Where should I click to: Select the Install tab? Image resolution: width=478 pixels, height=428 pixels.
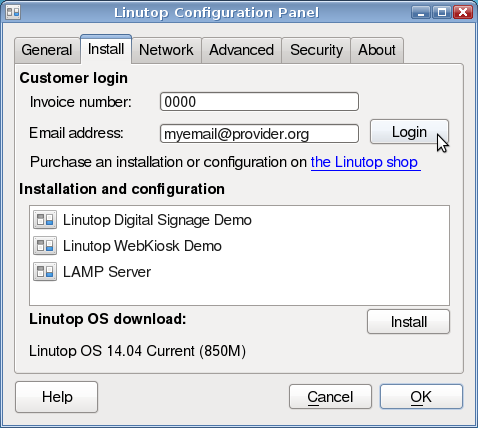(106, 49)
